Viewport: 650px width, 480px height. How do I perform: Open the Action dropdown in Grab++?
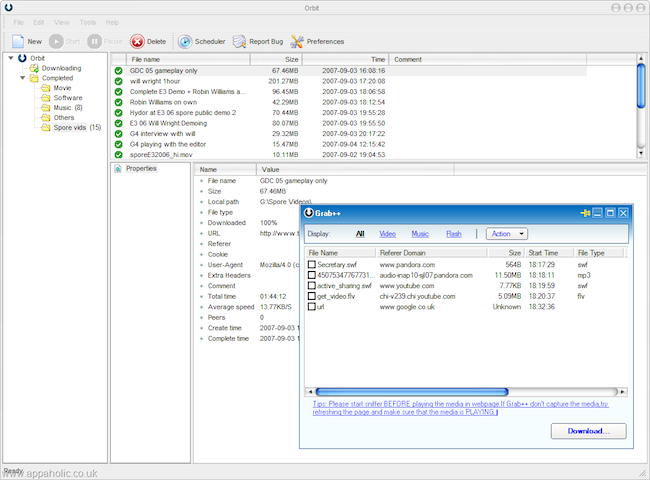[507, 234]
